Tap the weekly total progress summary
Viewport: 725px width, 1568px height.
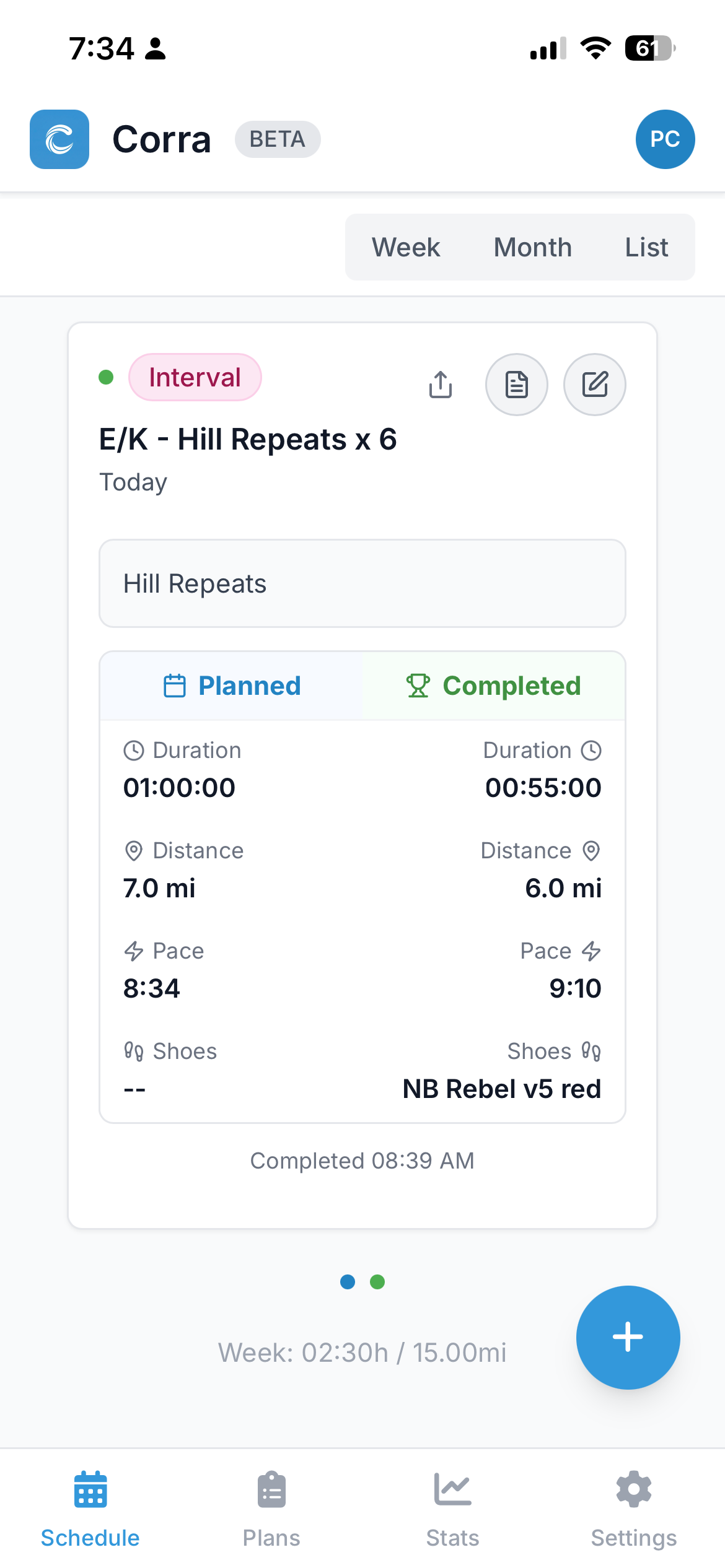[x=362, y=1354]
